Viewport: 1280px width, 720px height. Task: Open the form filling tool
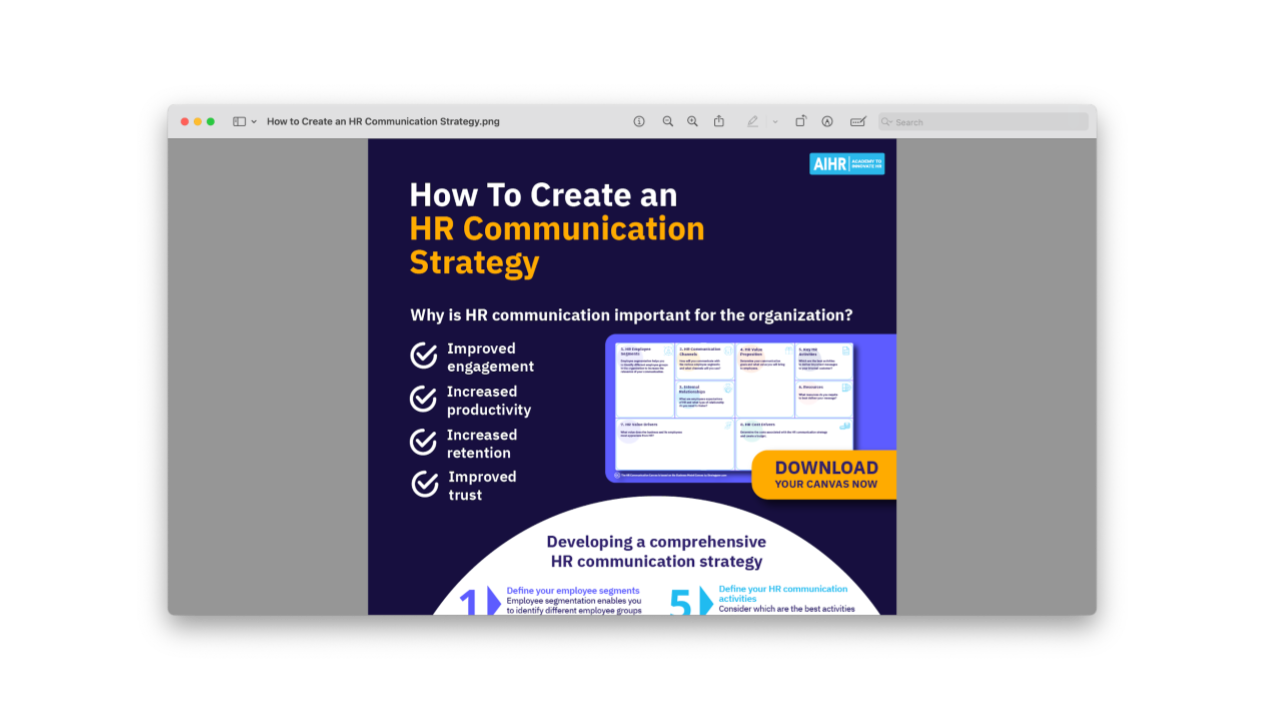[x=857, y=122]
